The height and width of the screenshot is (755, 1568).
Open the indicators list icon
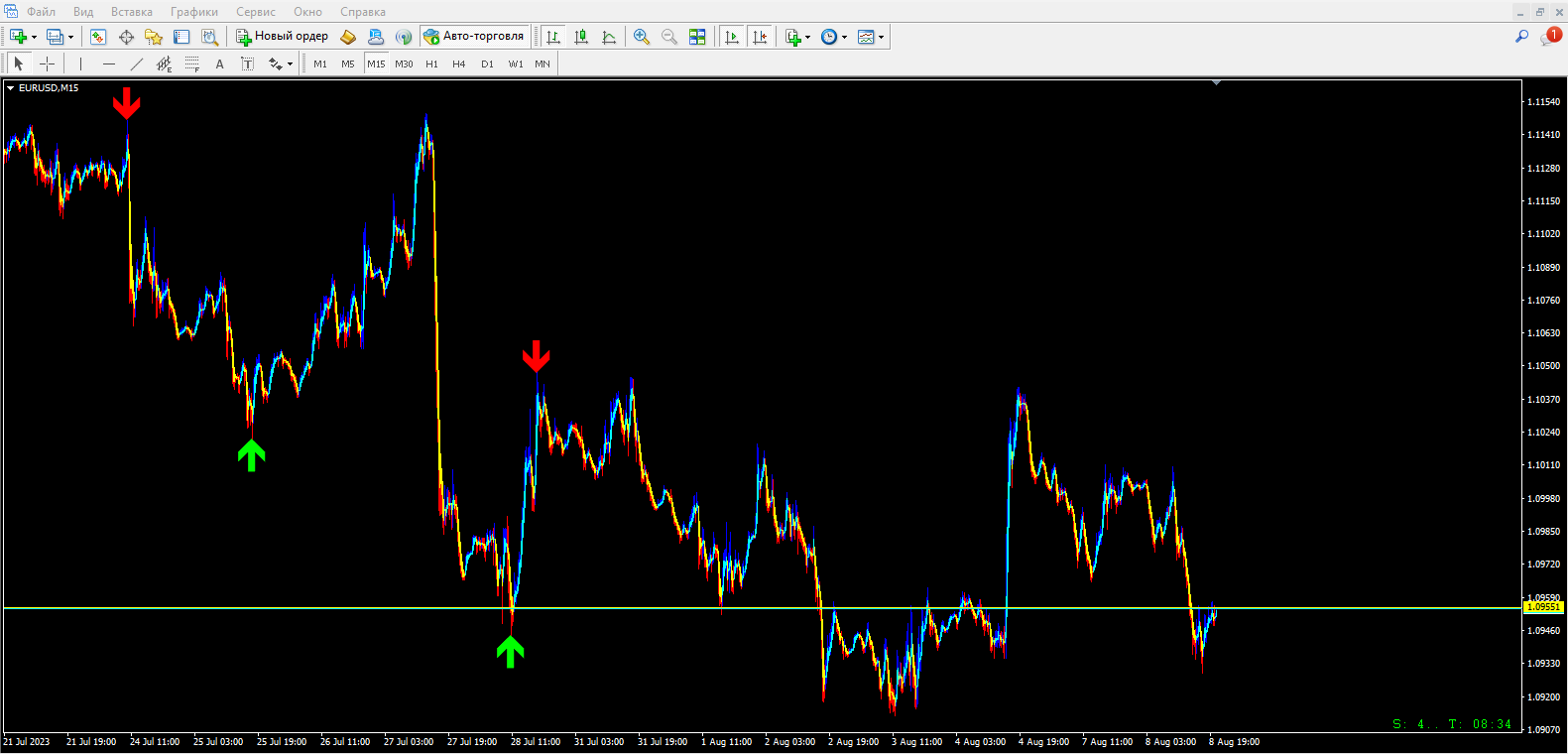(792, 37)
